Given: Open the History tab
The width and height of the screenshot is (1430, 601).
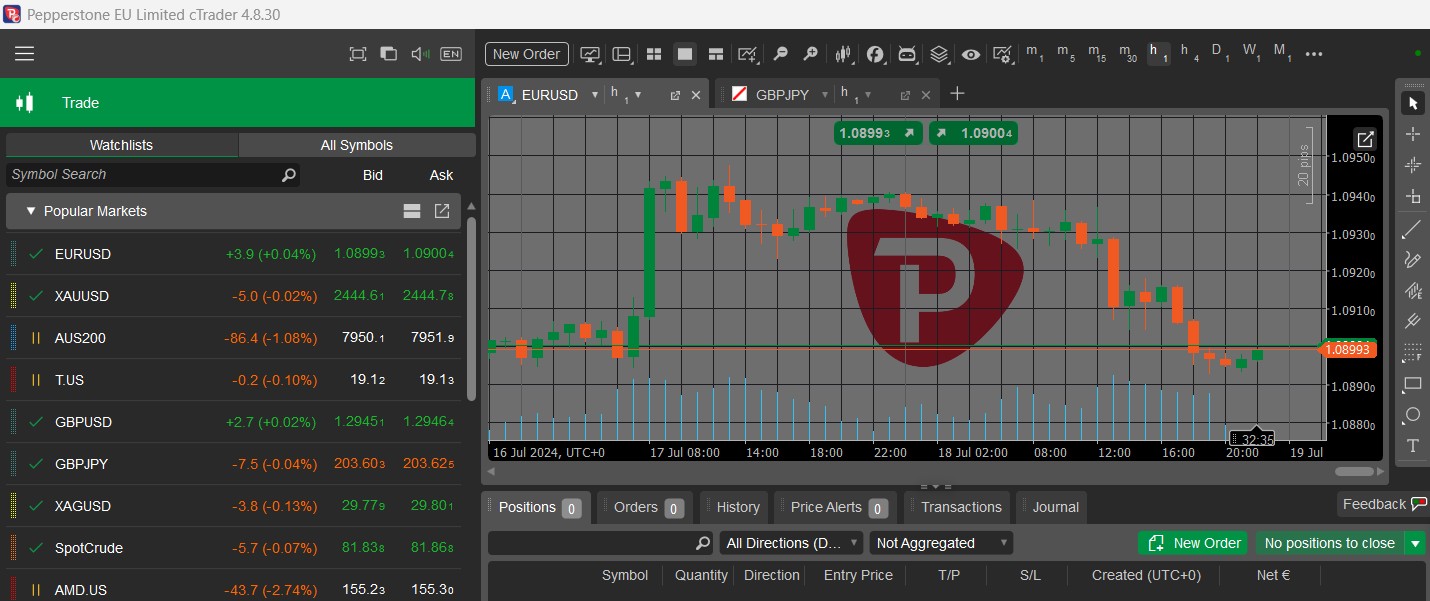Looking at the screenshot, I should click(x=733, y=507).
